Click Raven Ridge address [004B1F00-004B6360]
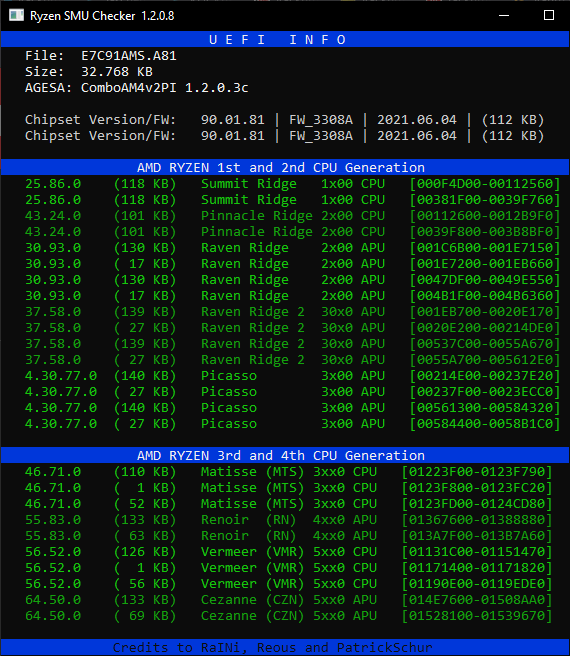The width and height of the screenshot is (570, 656). 485,295
